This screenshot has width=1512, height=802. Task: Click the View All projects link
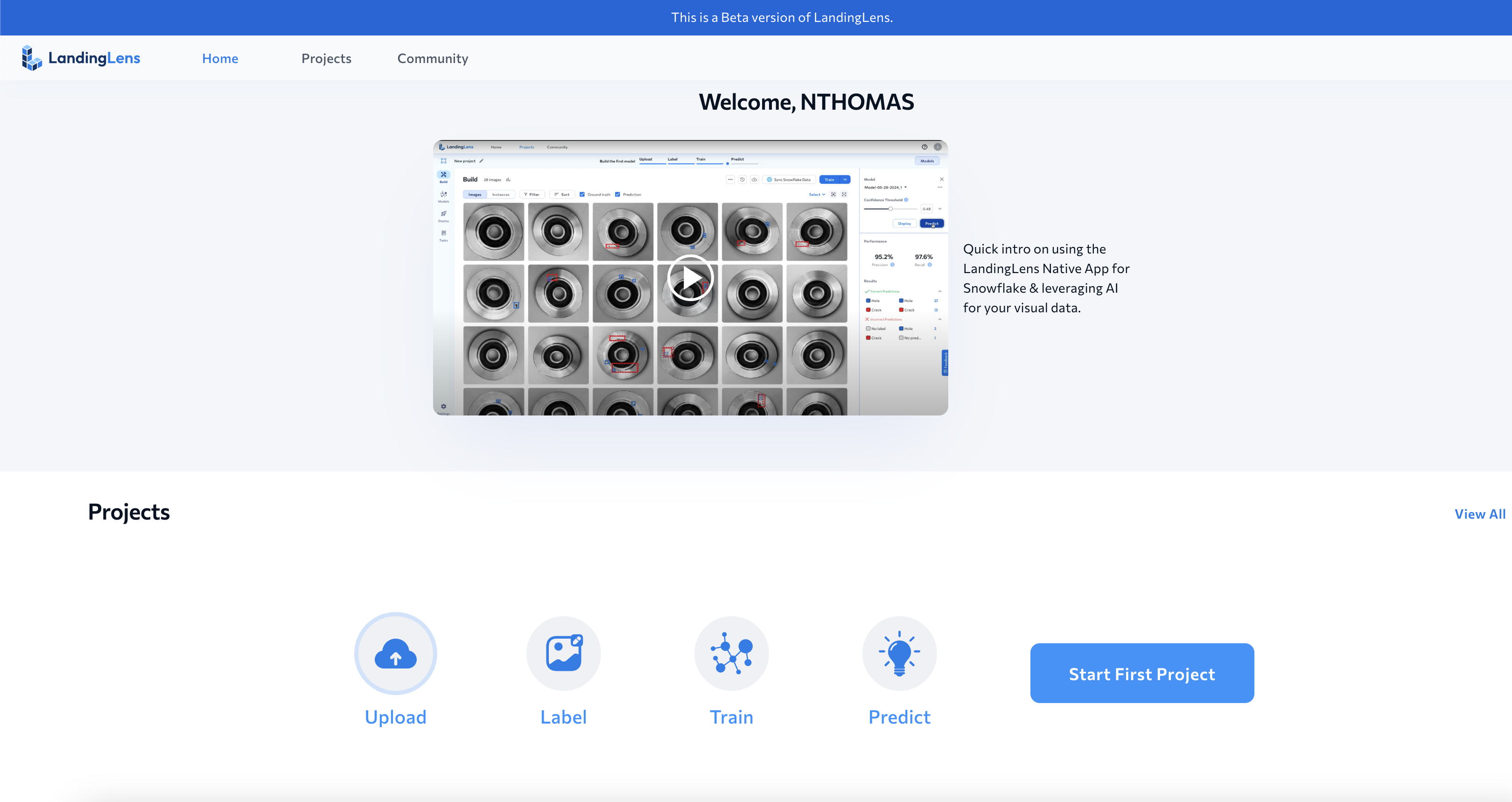[x=1480, y=514]
